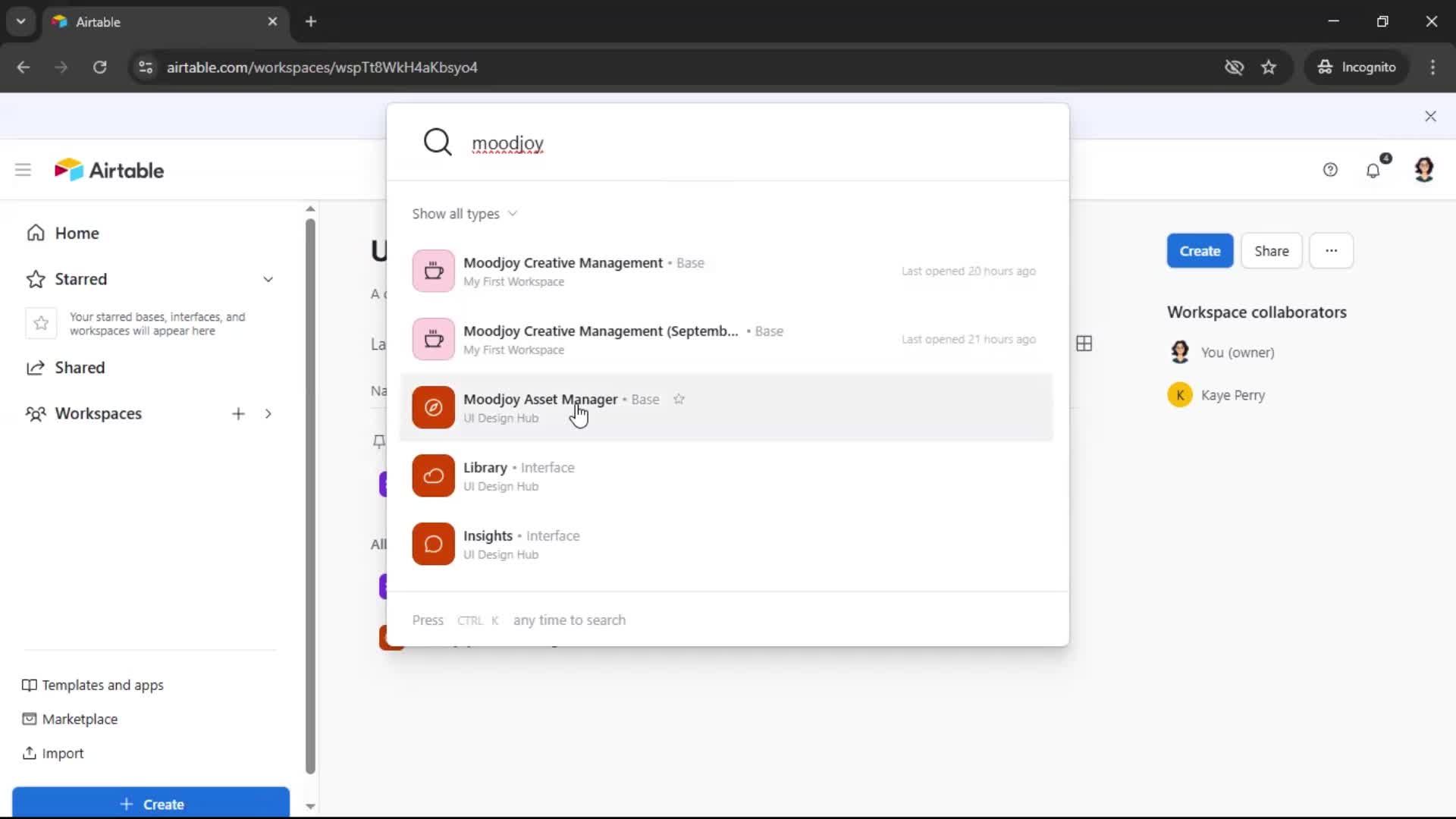
Task: Click the Share button
Action: click(x=1272, y=251)
